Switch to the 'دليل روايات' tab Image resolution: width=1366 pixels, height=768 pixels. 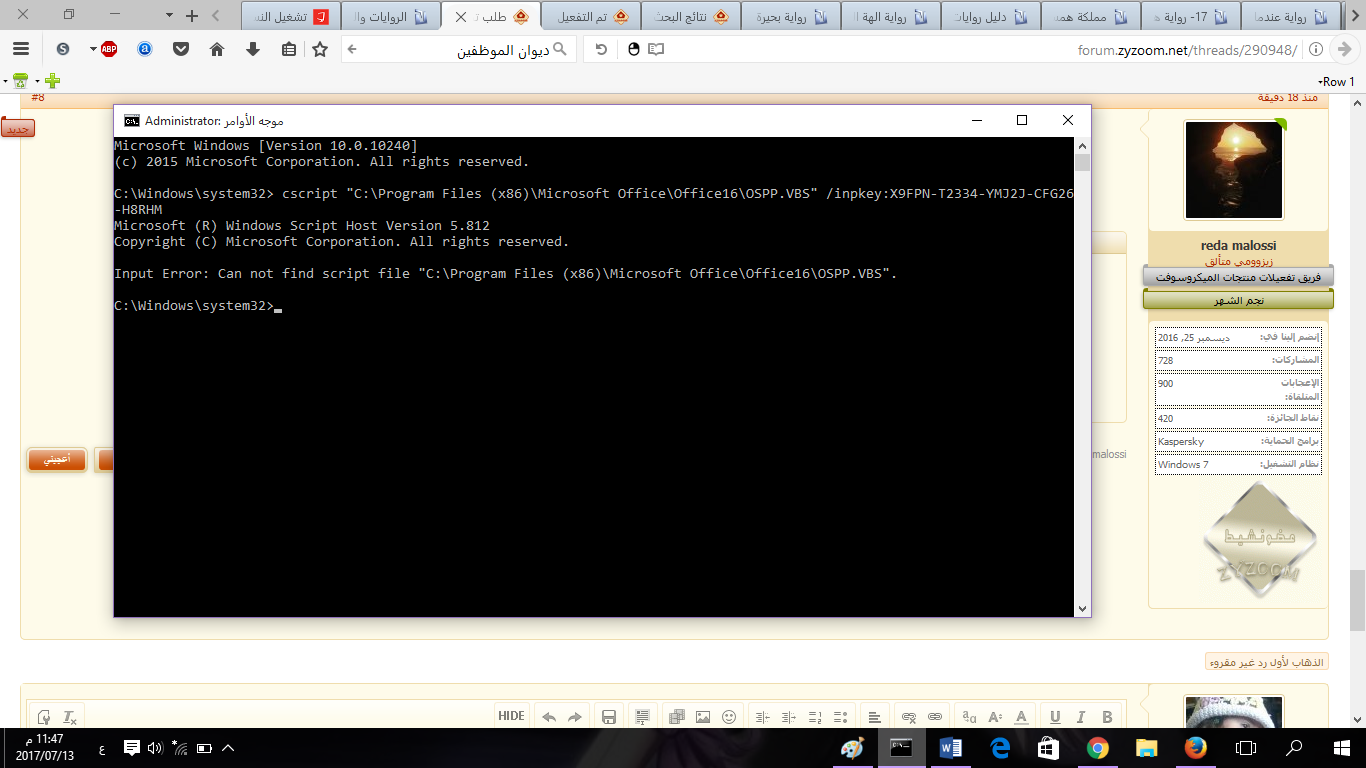pos(991,17)
